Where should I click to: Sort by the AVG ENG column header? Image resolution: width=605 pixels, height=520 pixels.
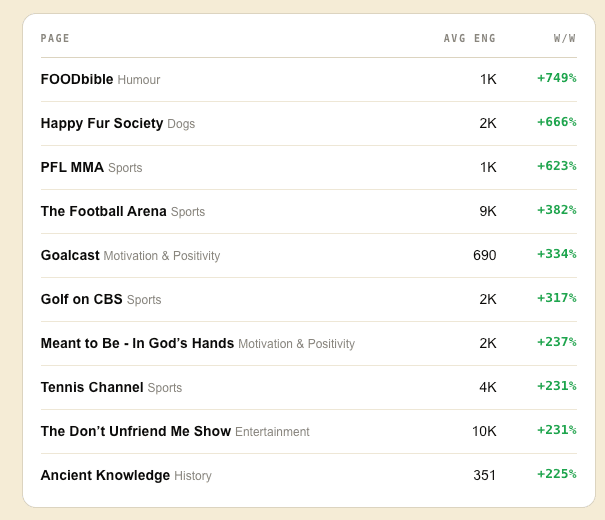[470, 38]
